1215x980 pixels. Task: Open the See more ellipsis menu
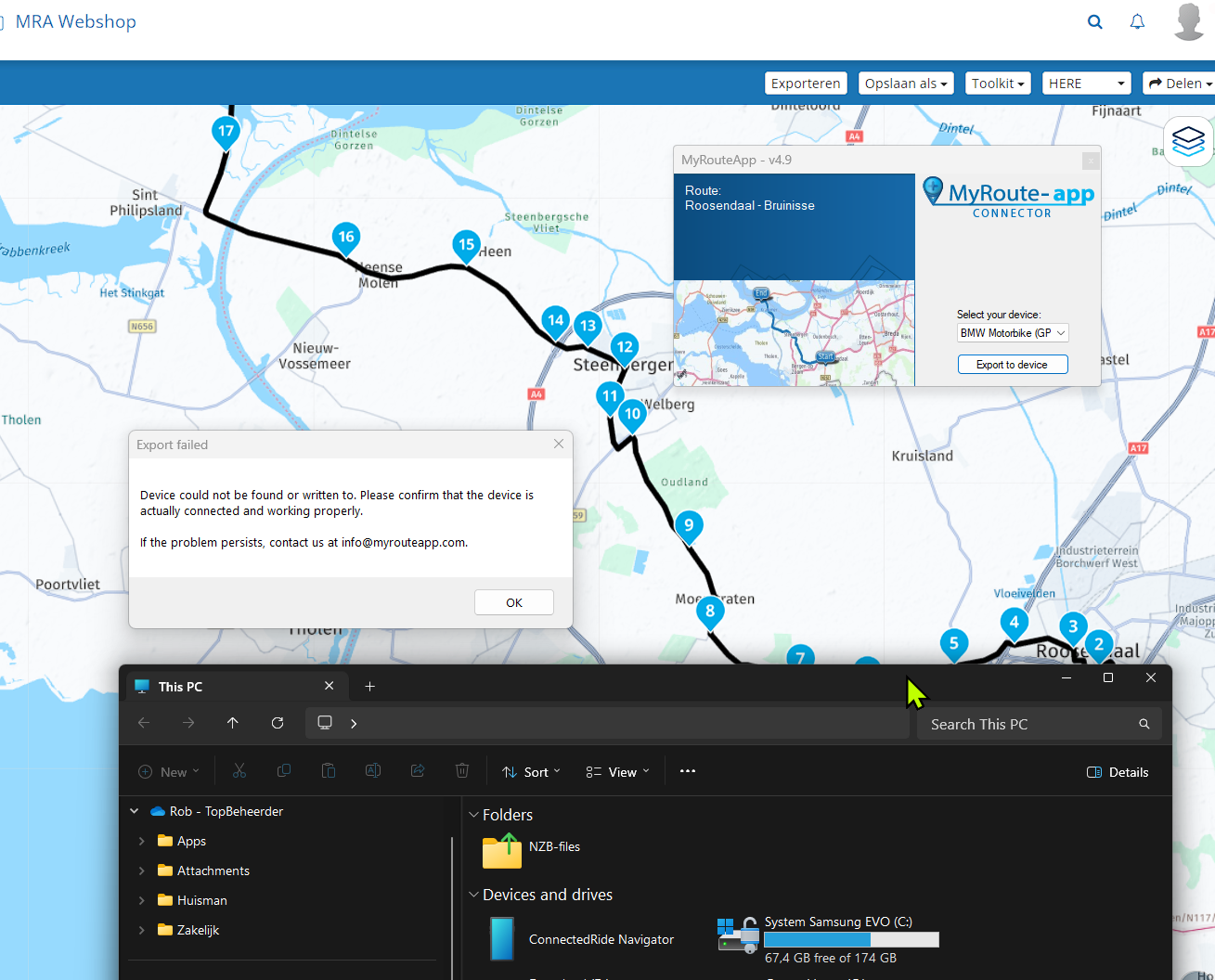pyautogui.click(x=688, y=771)
